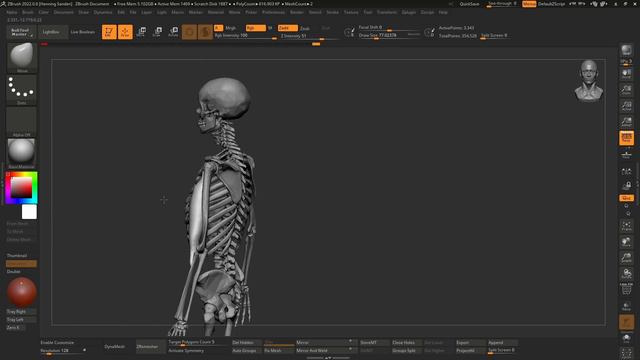The height and width of the screenshot is (360, 640).
Task: Open the Brush menu
Action: coord(28,13)
